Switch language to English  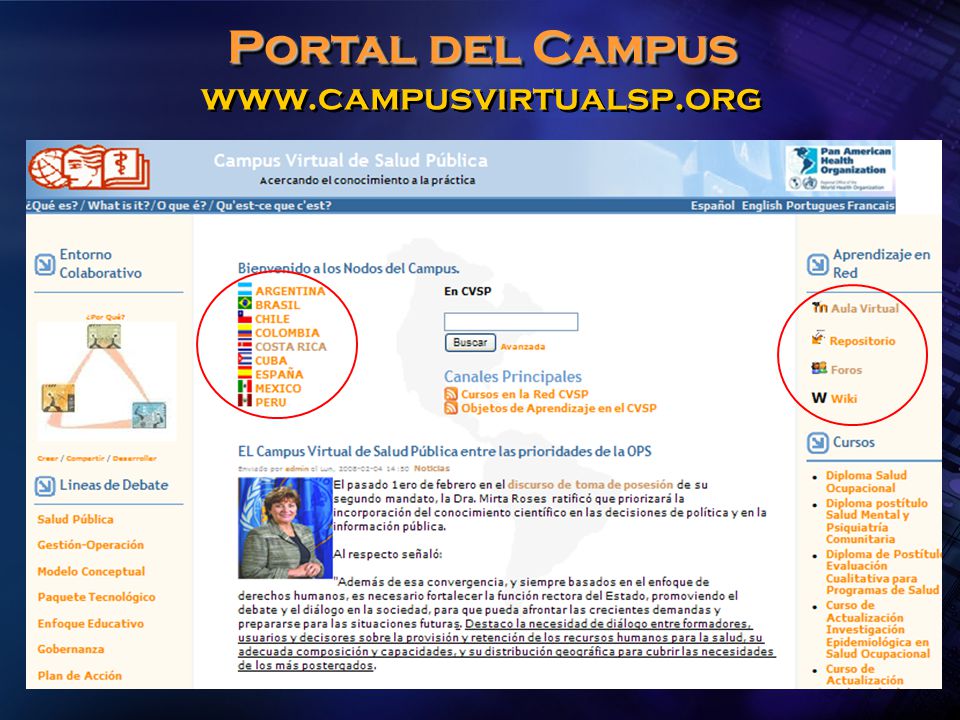pos(762,206)
